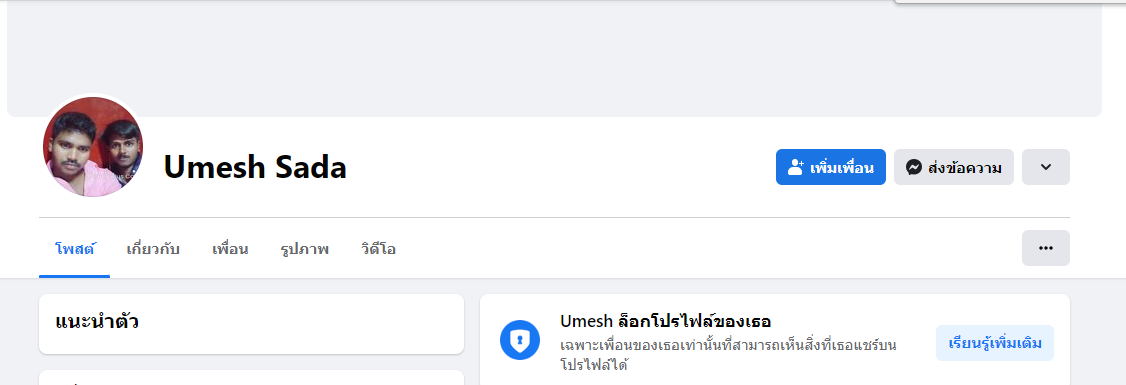The height and width of the screenshot is (385, 1126).
Task: Select the โพสต์ tab
Action: (75, 249)
